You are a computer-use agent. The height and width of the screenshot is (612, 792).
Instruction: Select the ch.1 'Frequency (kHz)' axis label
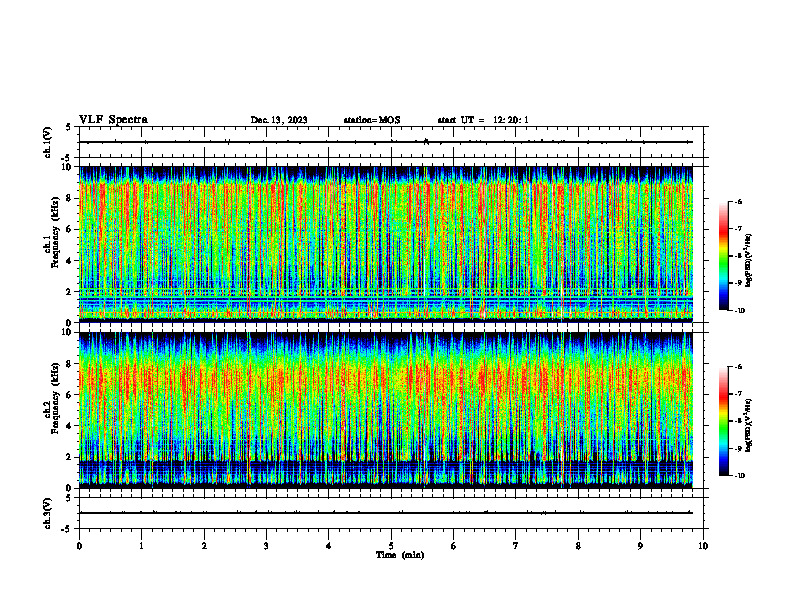(x=55, y=232)
